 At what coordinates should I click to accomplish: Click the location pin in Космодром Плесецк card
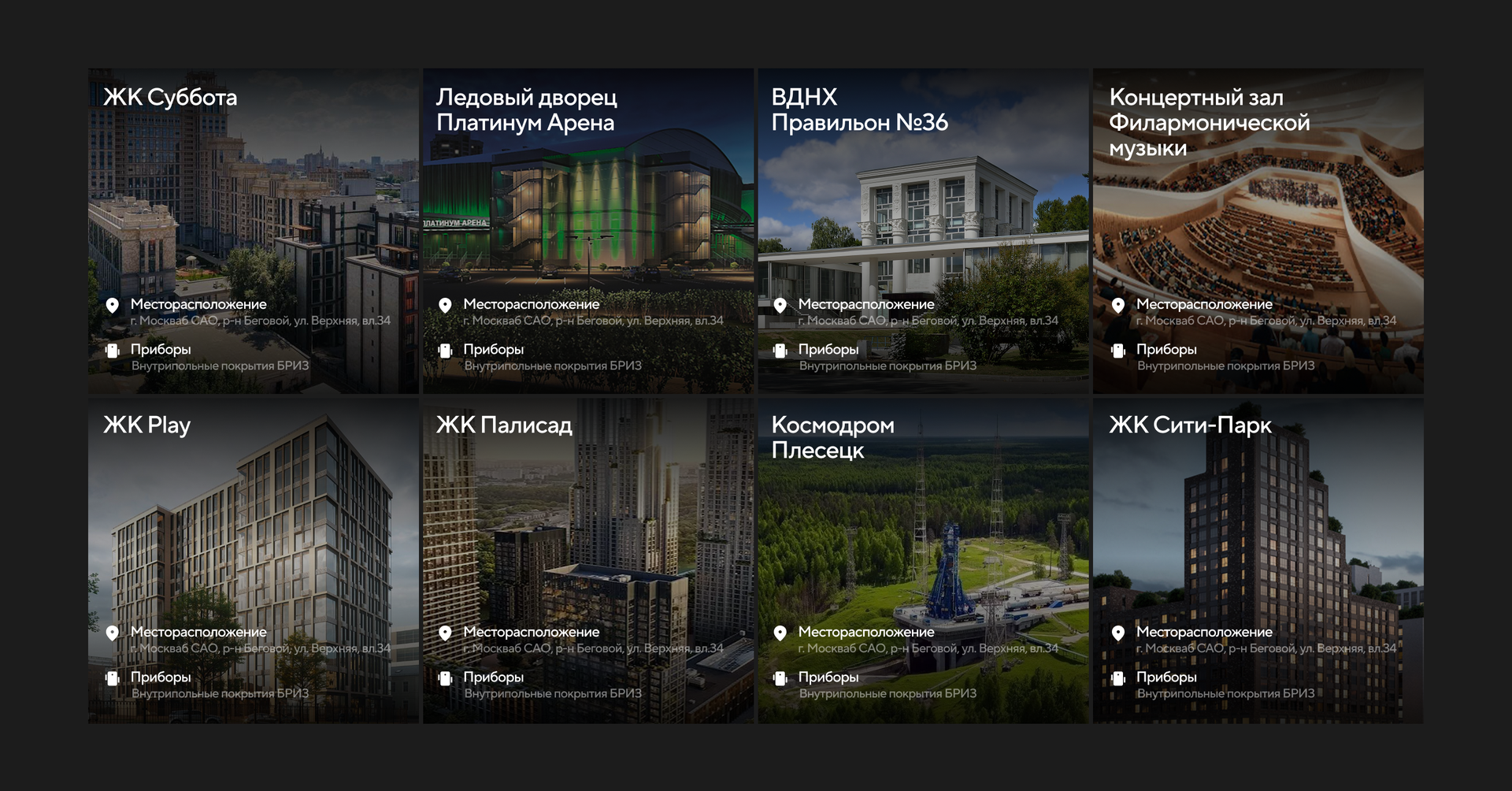780,633
